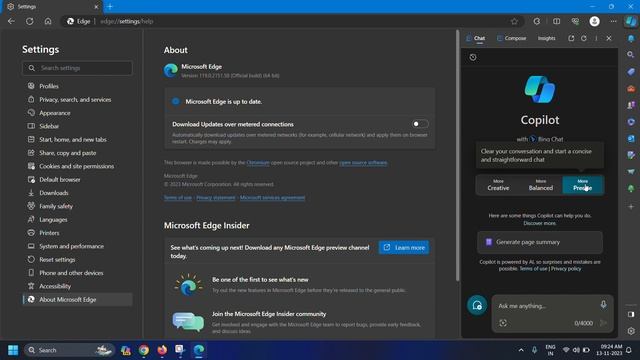Open the split screen icon in toolbar

[x=556, y=21]
